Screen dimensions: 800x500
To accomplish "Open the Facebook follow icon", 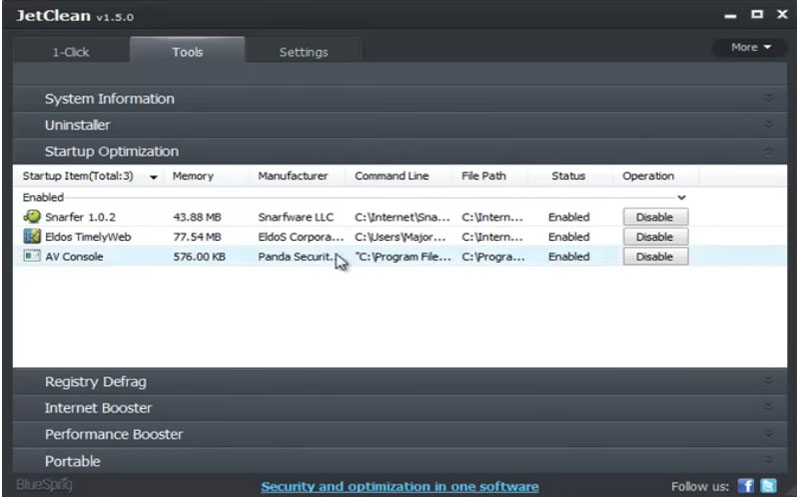I will click(745, 486).
